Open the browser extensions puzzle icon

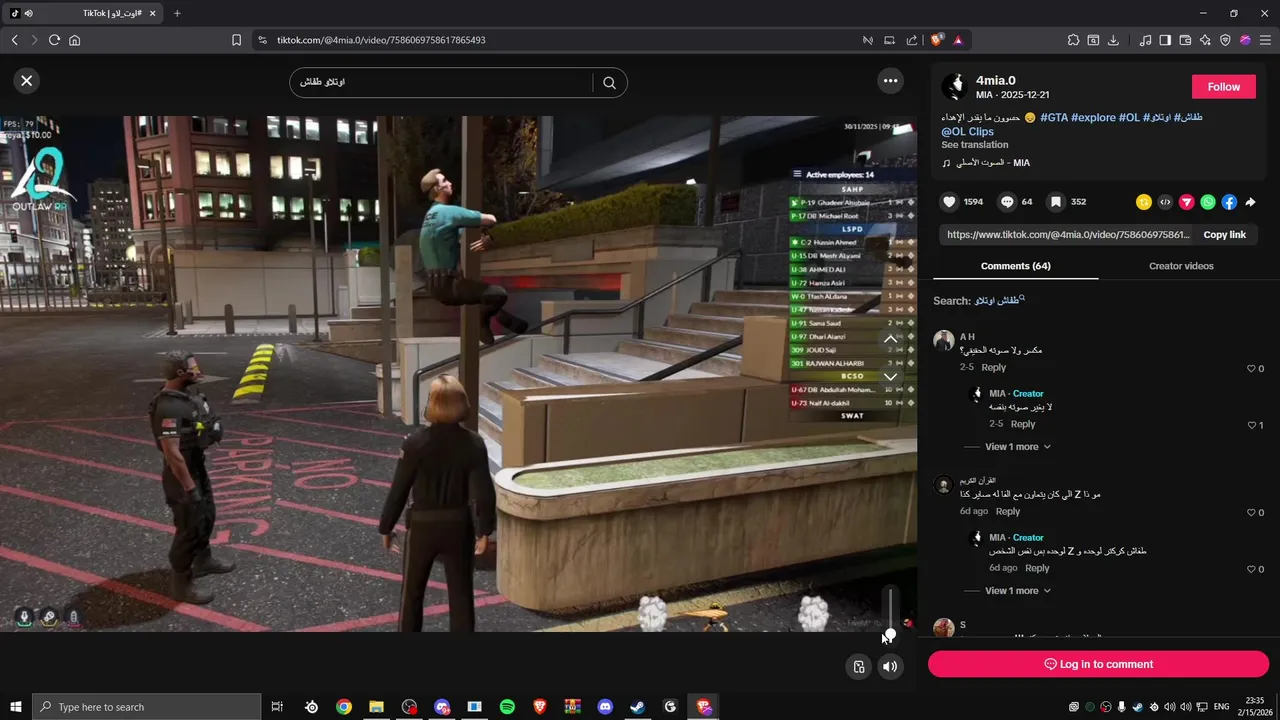[1073, 40]
